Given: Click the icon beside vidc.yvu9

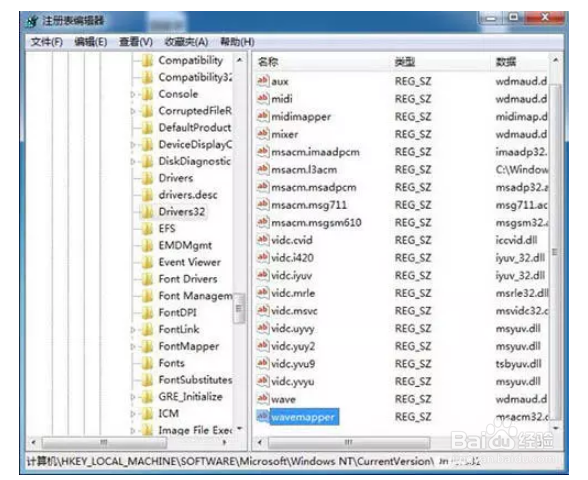Looking at the screenshot, I should click(263, 363).
